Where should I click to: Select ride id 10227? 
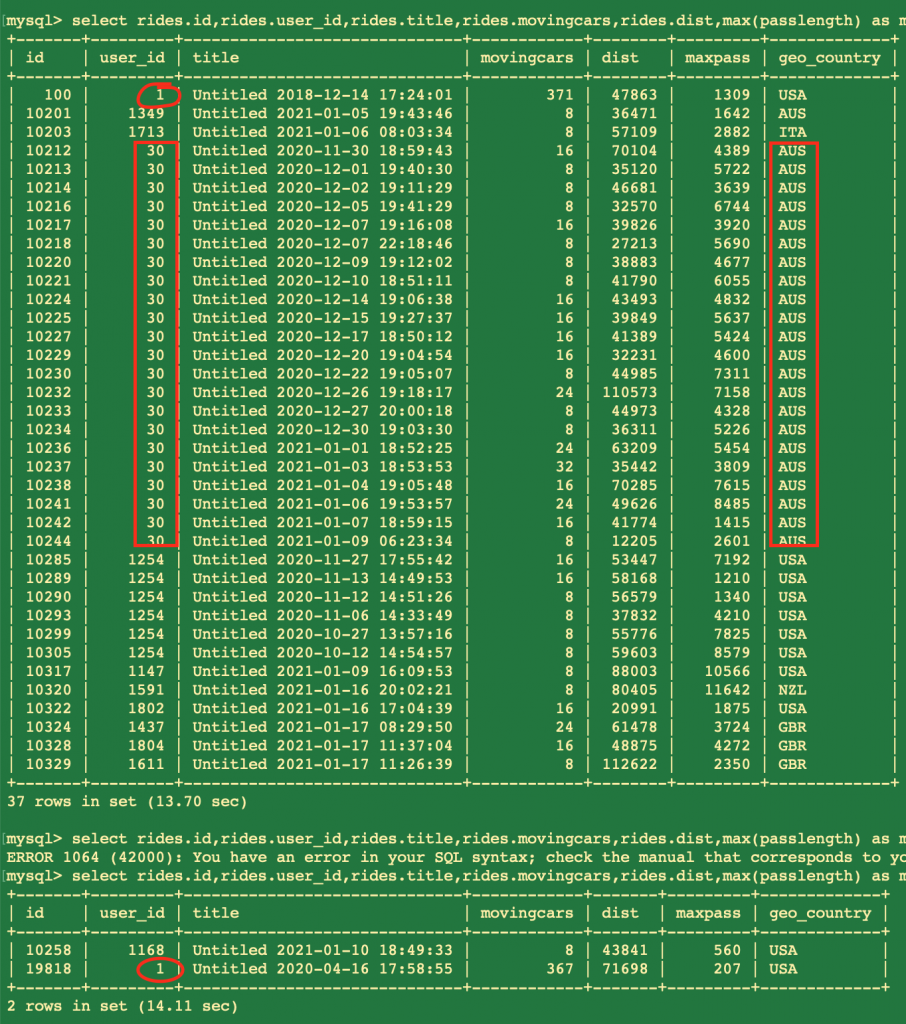click(48, 337)
